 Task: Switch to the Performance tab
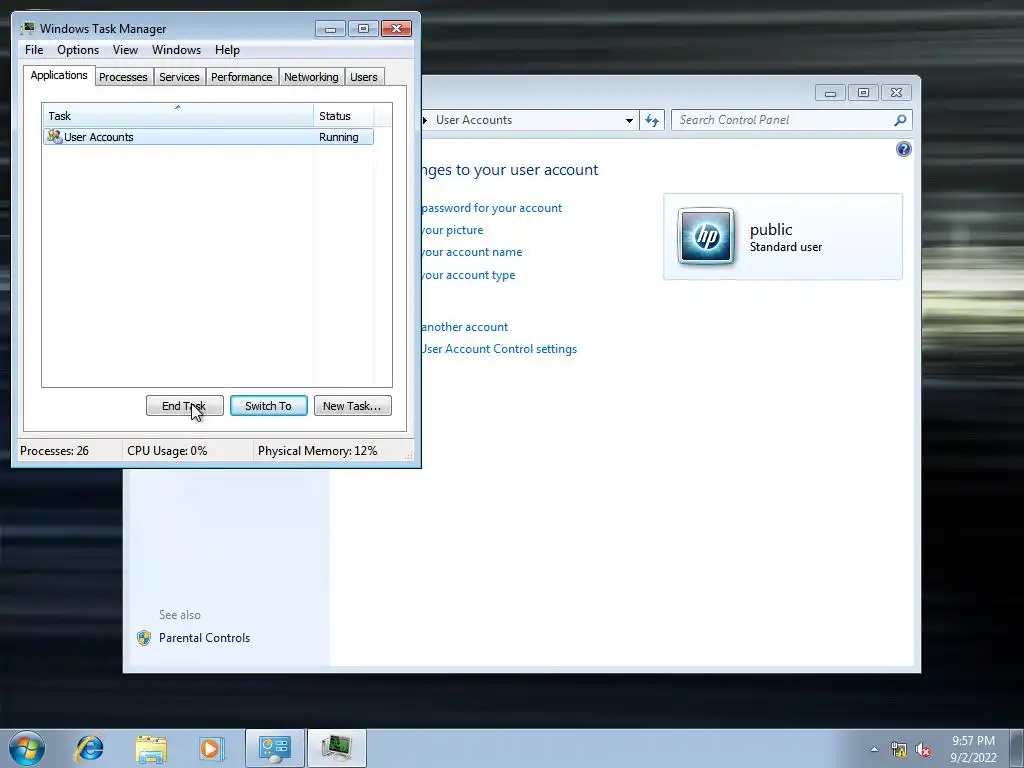[x=242, y=77]
